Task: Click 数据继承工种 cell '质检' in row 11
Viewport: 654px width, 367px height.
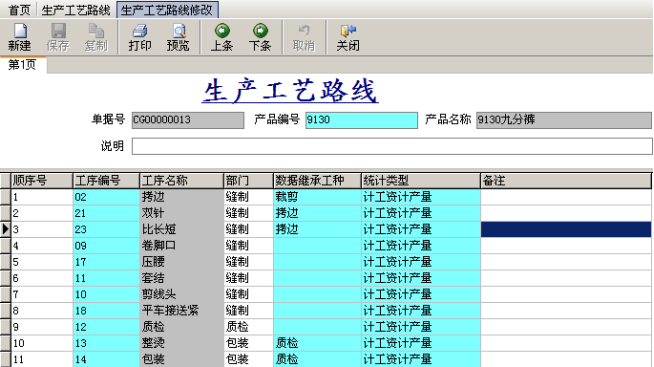Action: click(x=317, y=359)
